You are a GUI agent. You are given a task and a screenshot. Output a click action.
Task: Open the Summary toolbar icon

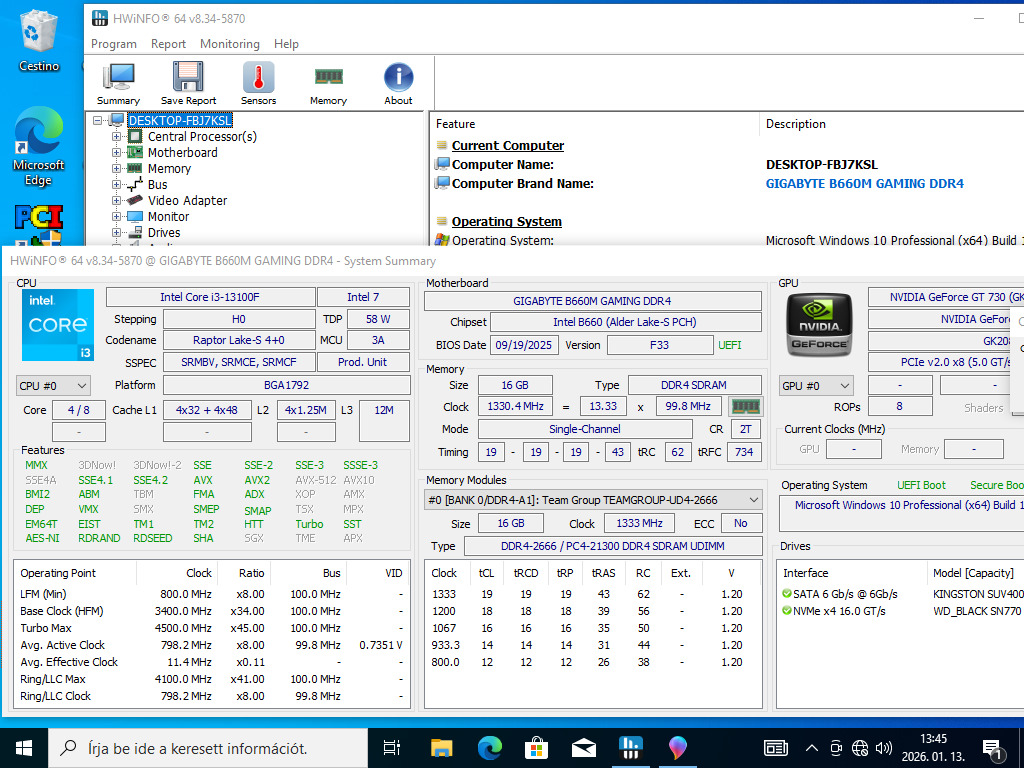pyautogui.click(x=118, y=84)
